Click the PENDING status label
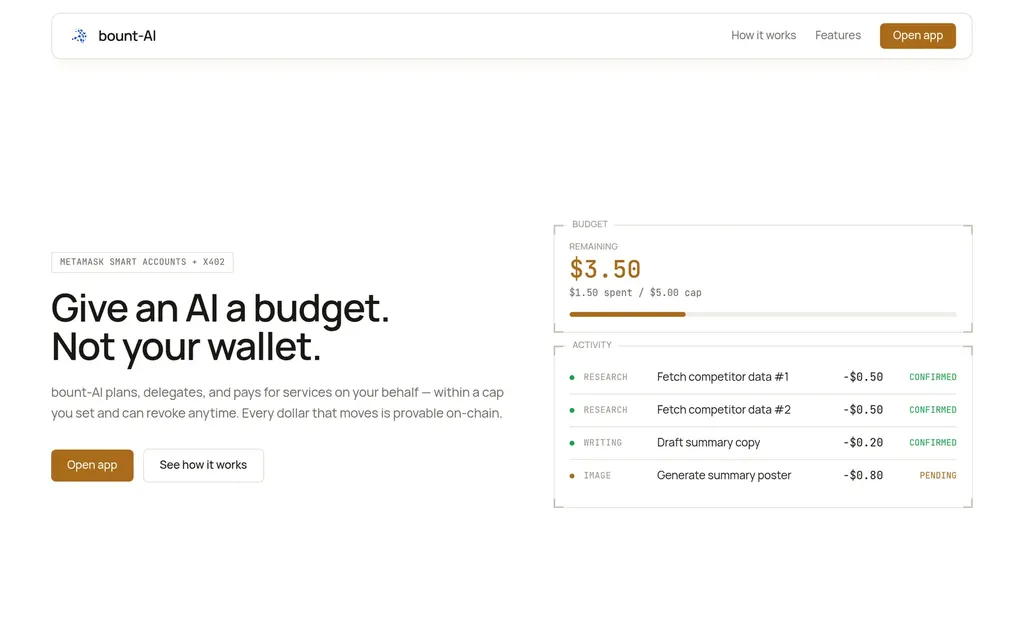Image resolution: width=1024 pixels, height=640 pixels. [938, 475]
